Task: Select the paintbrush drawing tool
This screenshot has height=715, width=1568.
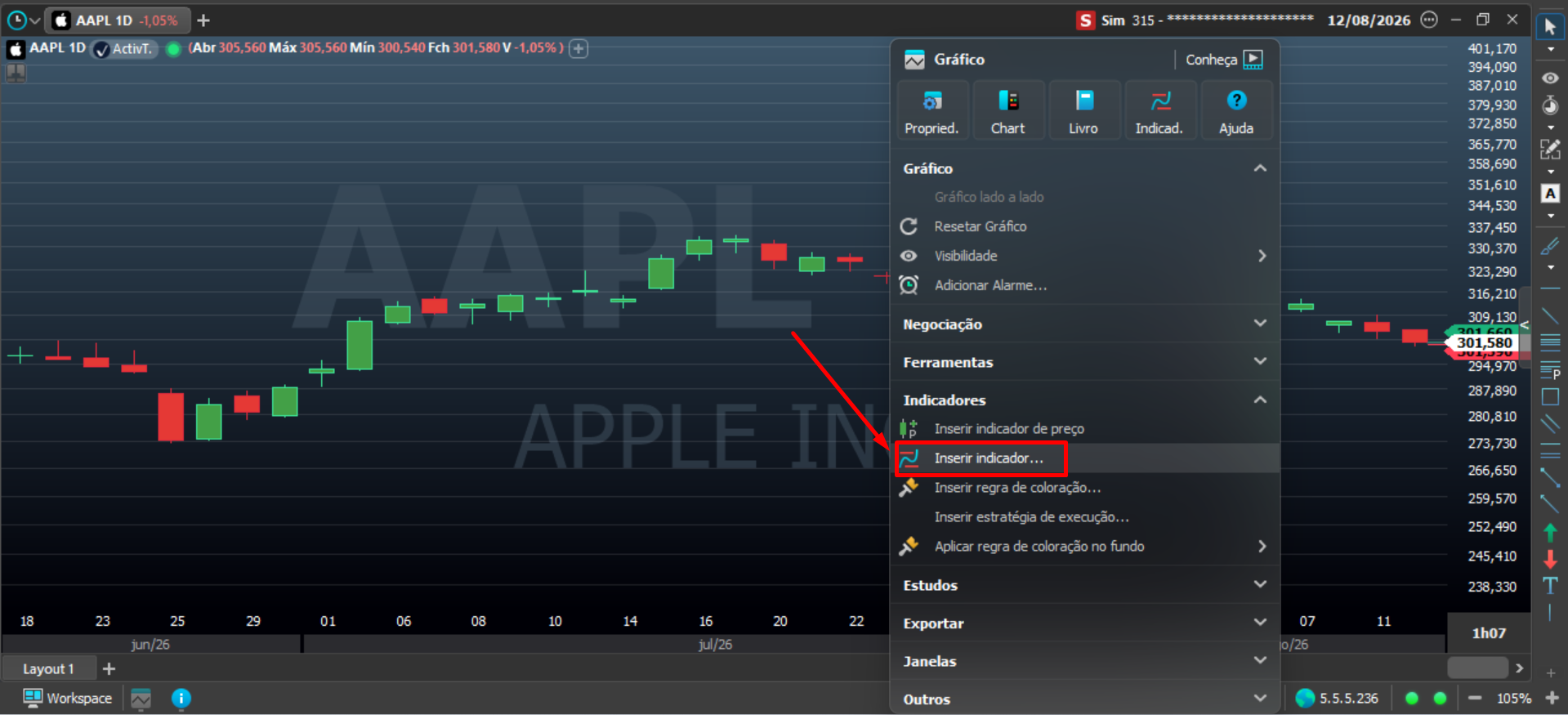Action: click(1550, 245)
